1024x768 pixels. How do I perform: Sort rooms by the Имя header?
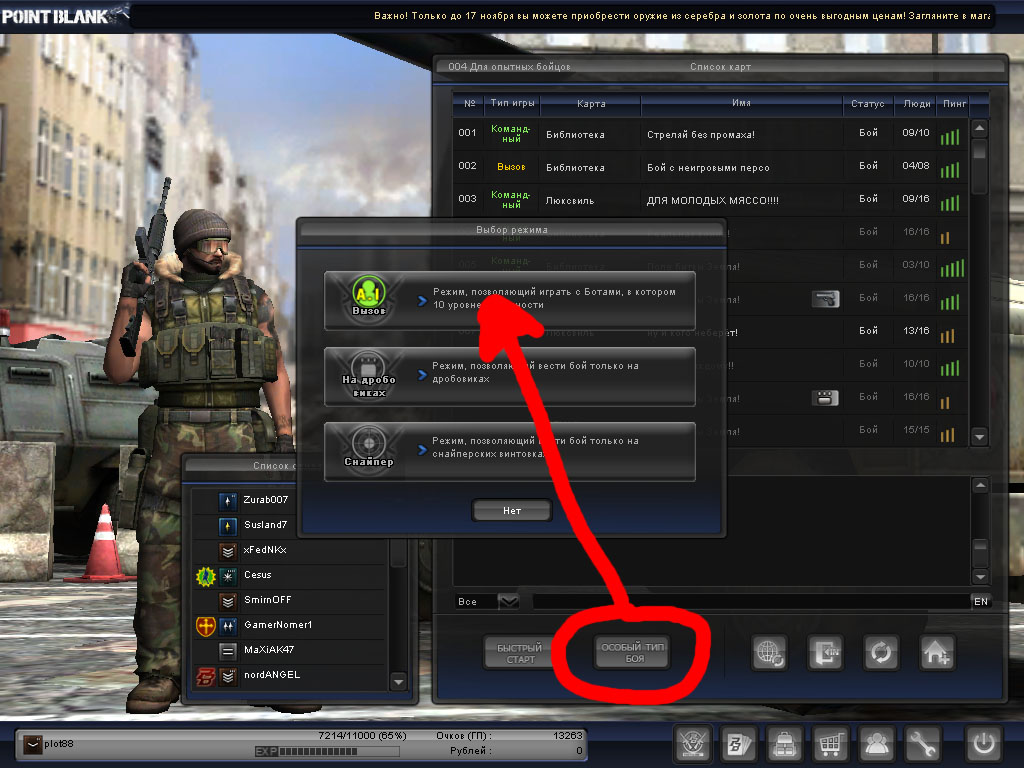[x=741, y=103]
